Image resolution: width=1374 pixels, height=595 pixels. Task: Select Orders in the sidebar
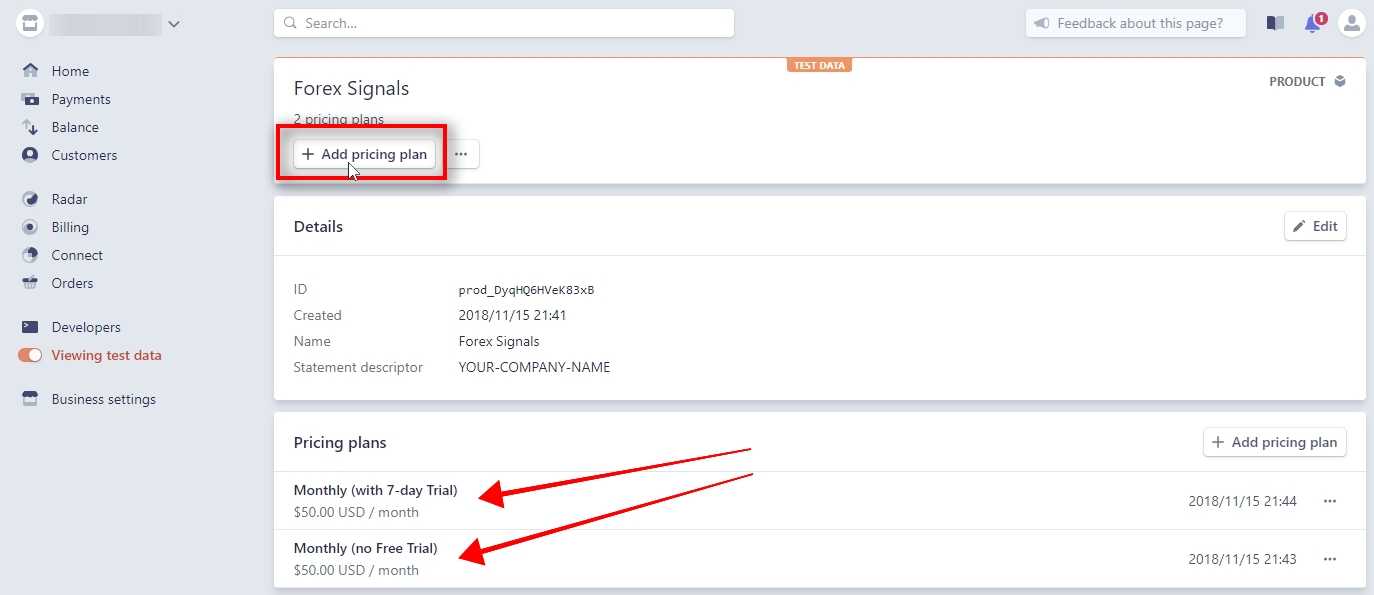[x=70, y=283]
